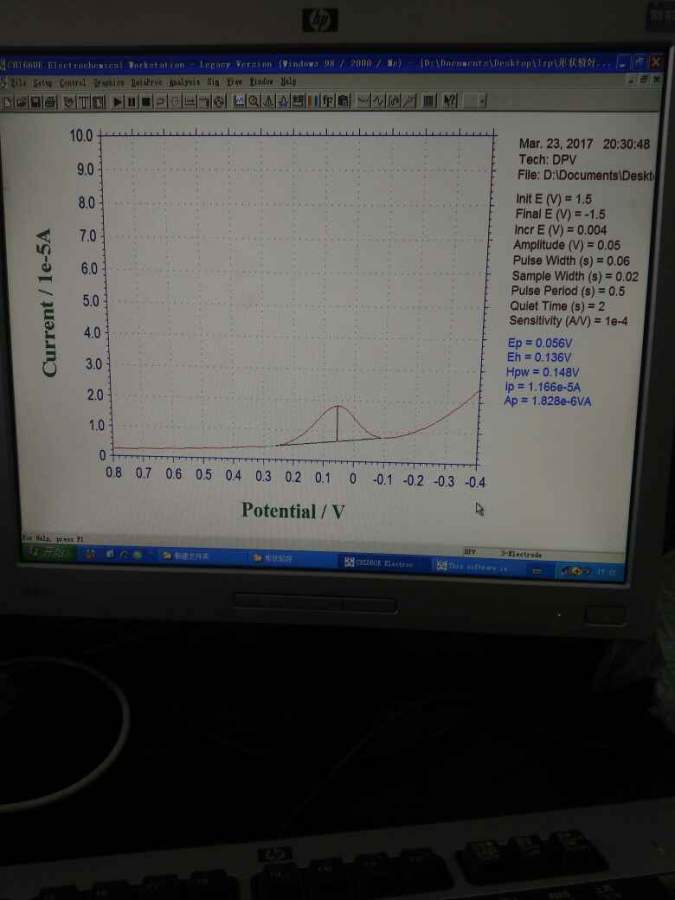The image size is (675, 900).
Task: Click the Peak Definition toolbar icon
Action: [x=284, y=102]
